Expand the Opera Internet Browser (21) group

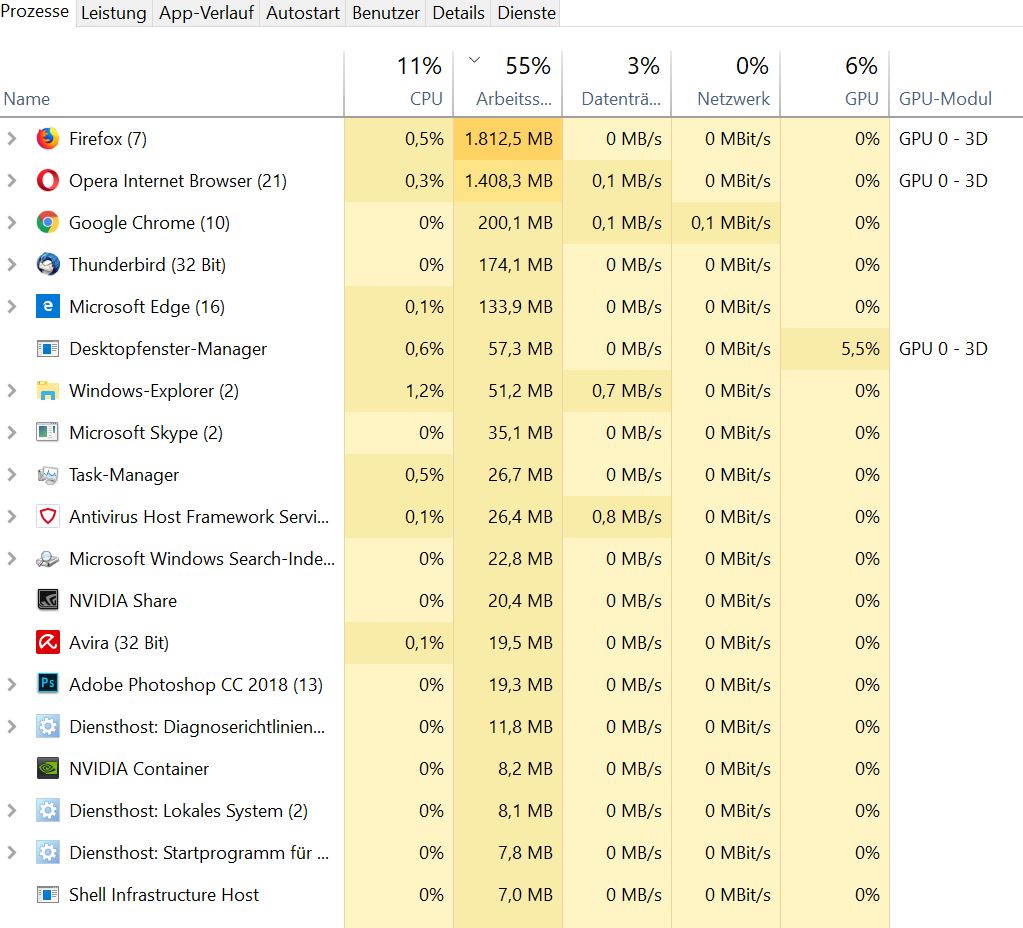pyautogui.click(x=12, y=180)
